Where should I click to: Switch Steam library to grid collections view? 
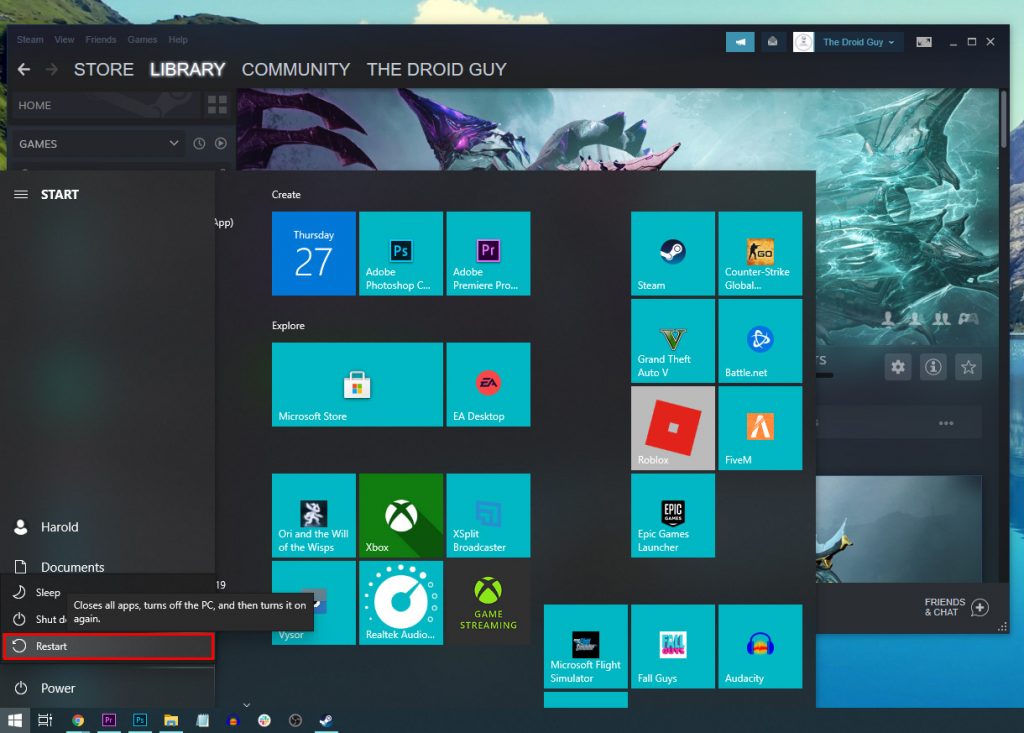coord(217,105)
